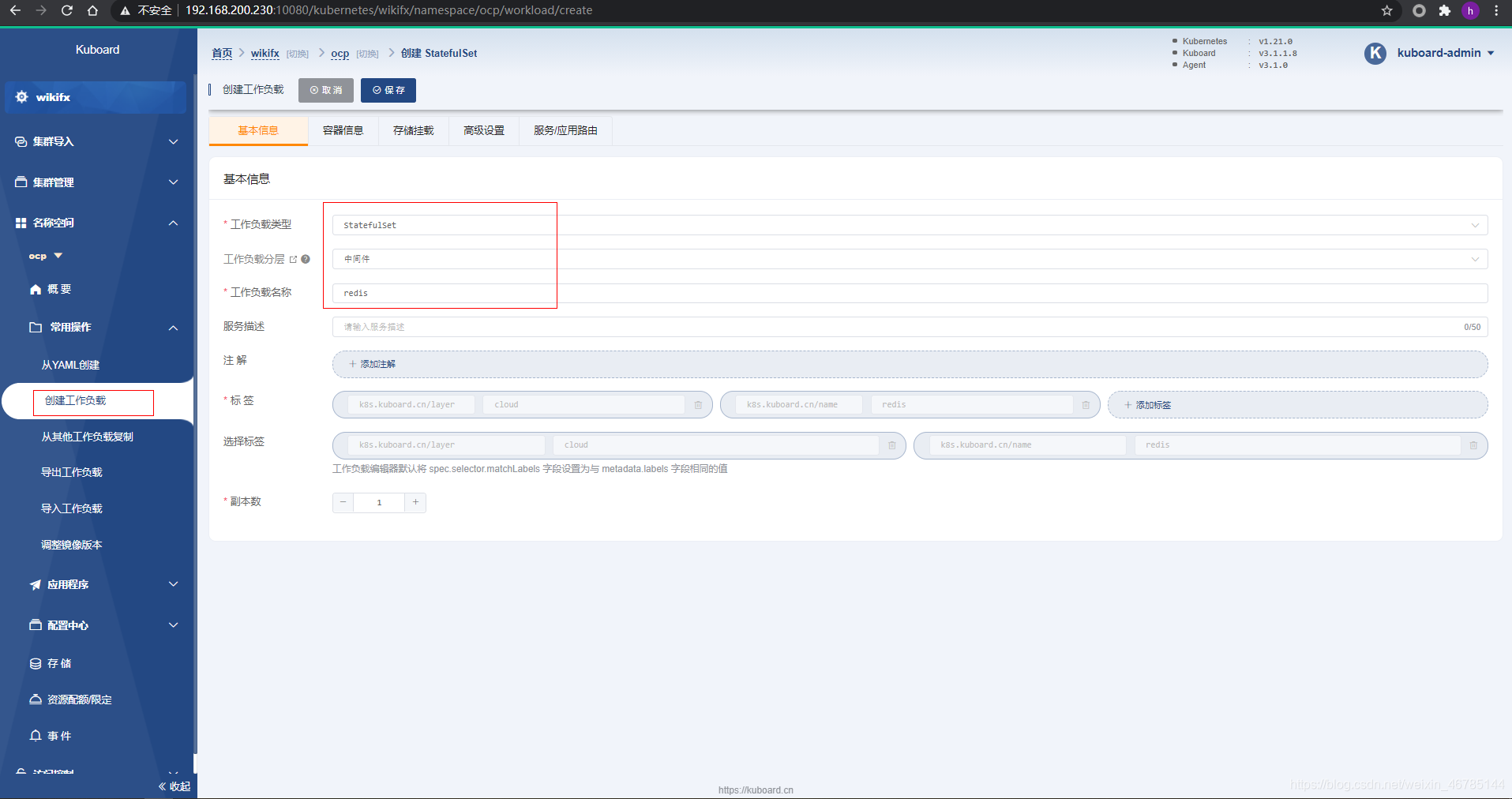Viewport: 1512px width, 799px height.
Task: Decrease replica count with minus
Action: point(343,502)
